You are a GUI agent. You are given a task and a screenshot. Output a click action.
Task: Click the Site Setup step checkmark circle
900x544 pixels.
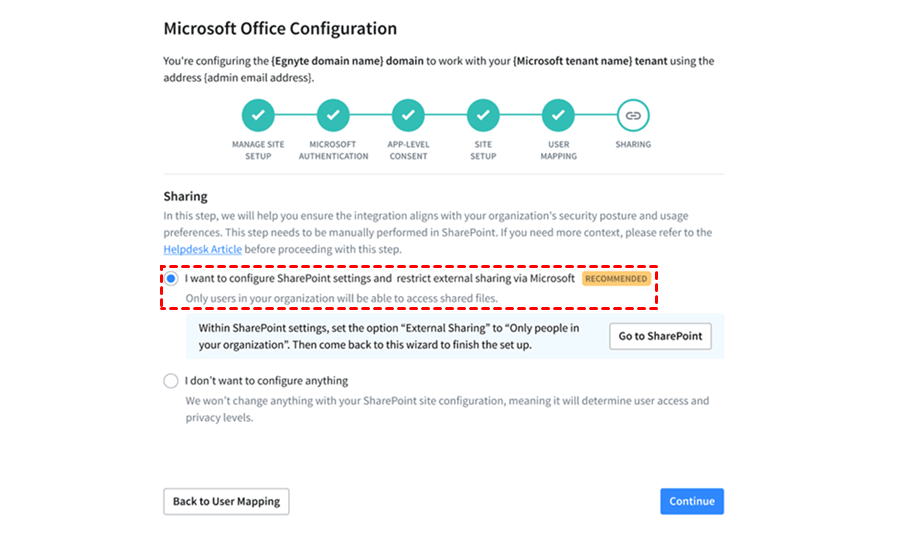pos(483,116)
